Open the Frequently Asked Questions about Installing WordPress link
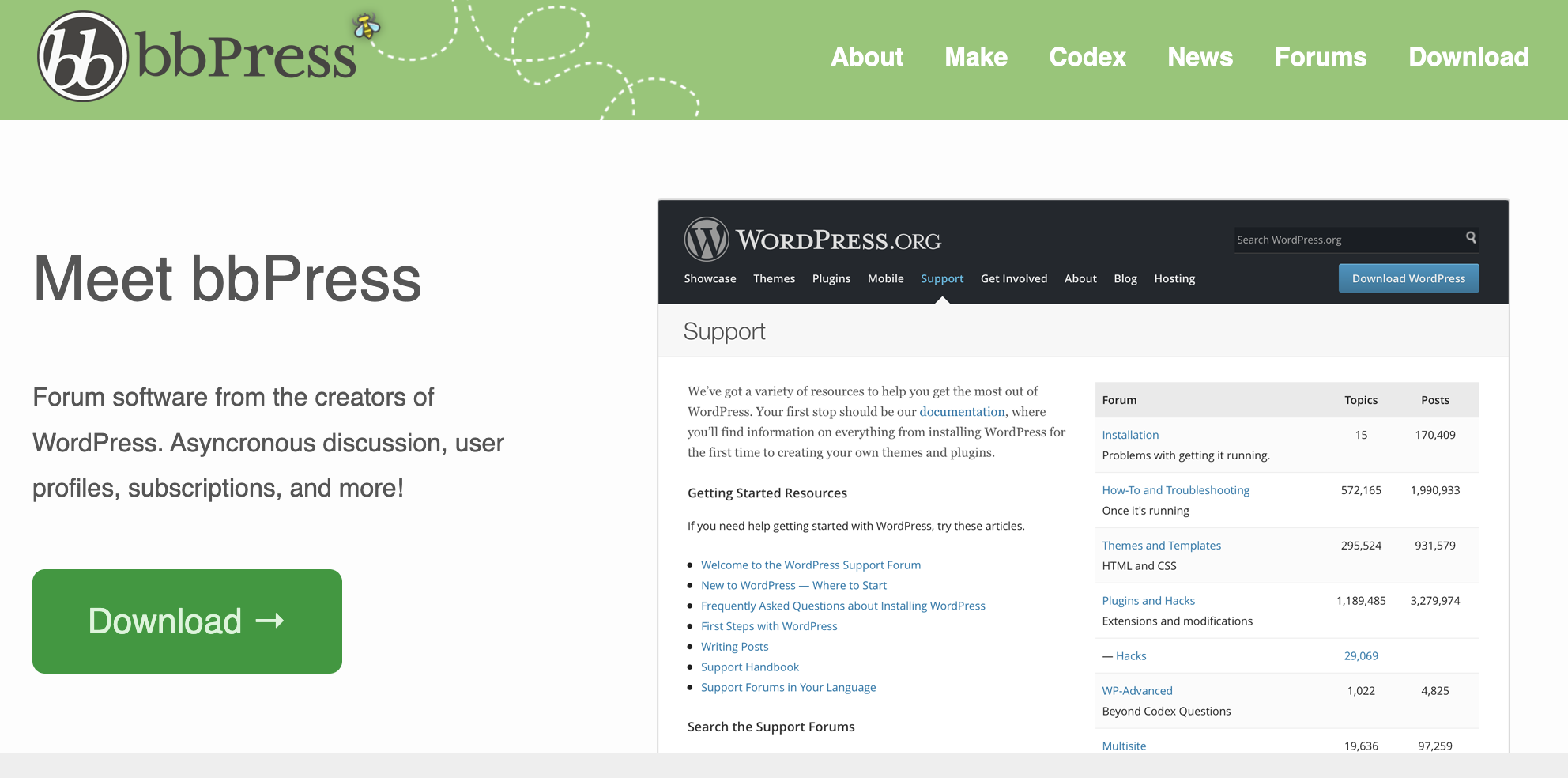Viewport: 1568px width, 778px height. 843,606
